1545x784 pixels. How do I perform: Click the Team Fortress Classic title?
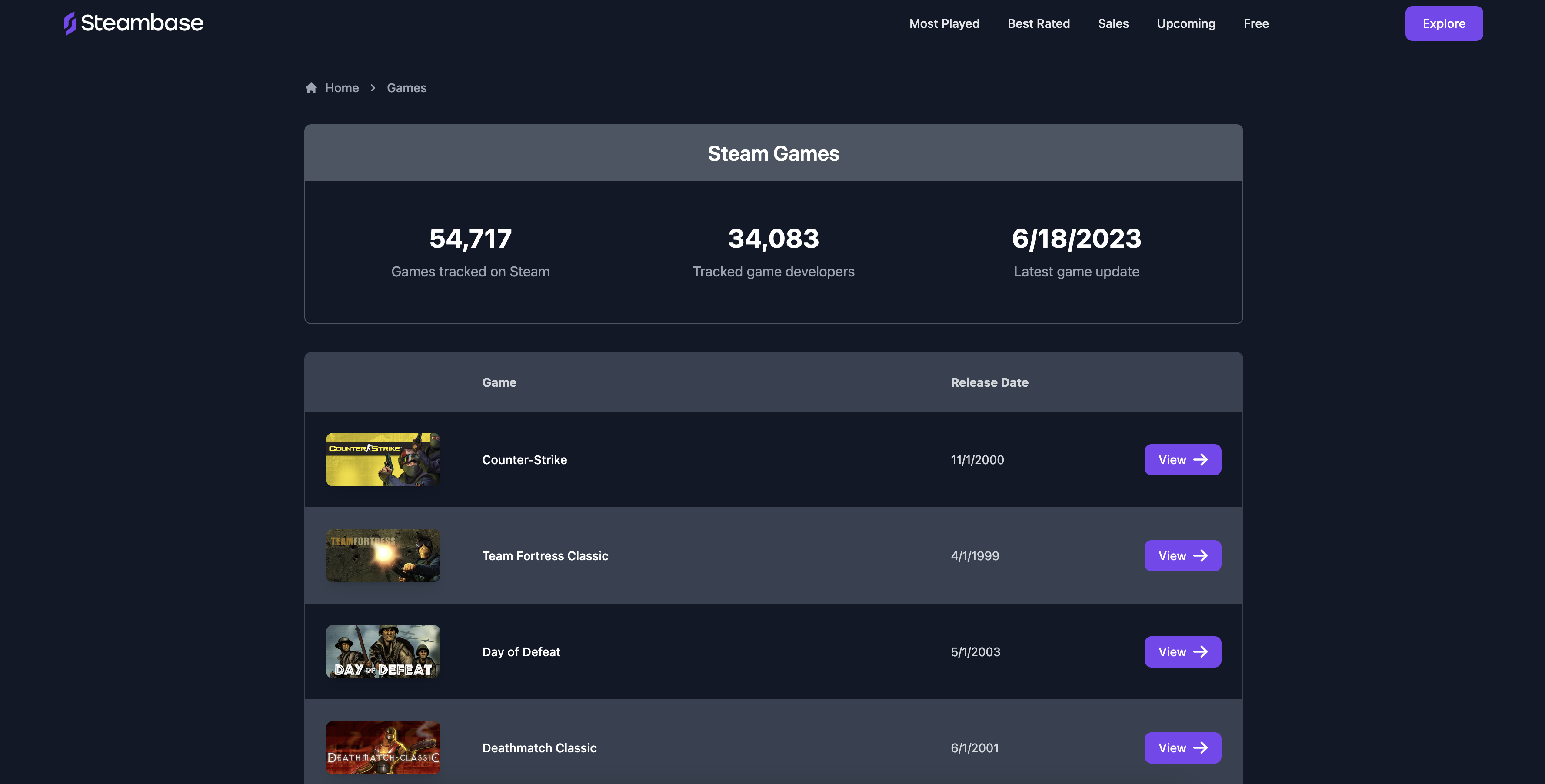(x=545, y=556)
